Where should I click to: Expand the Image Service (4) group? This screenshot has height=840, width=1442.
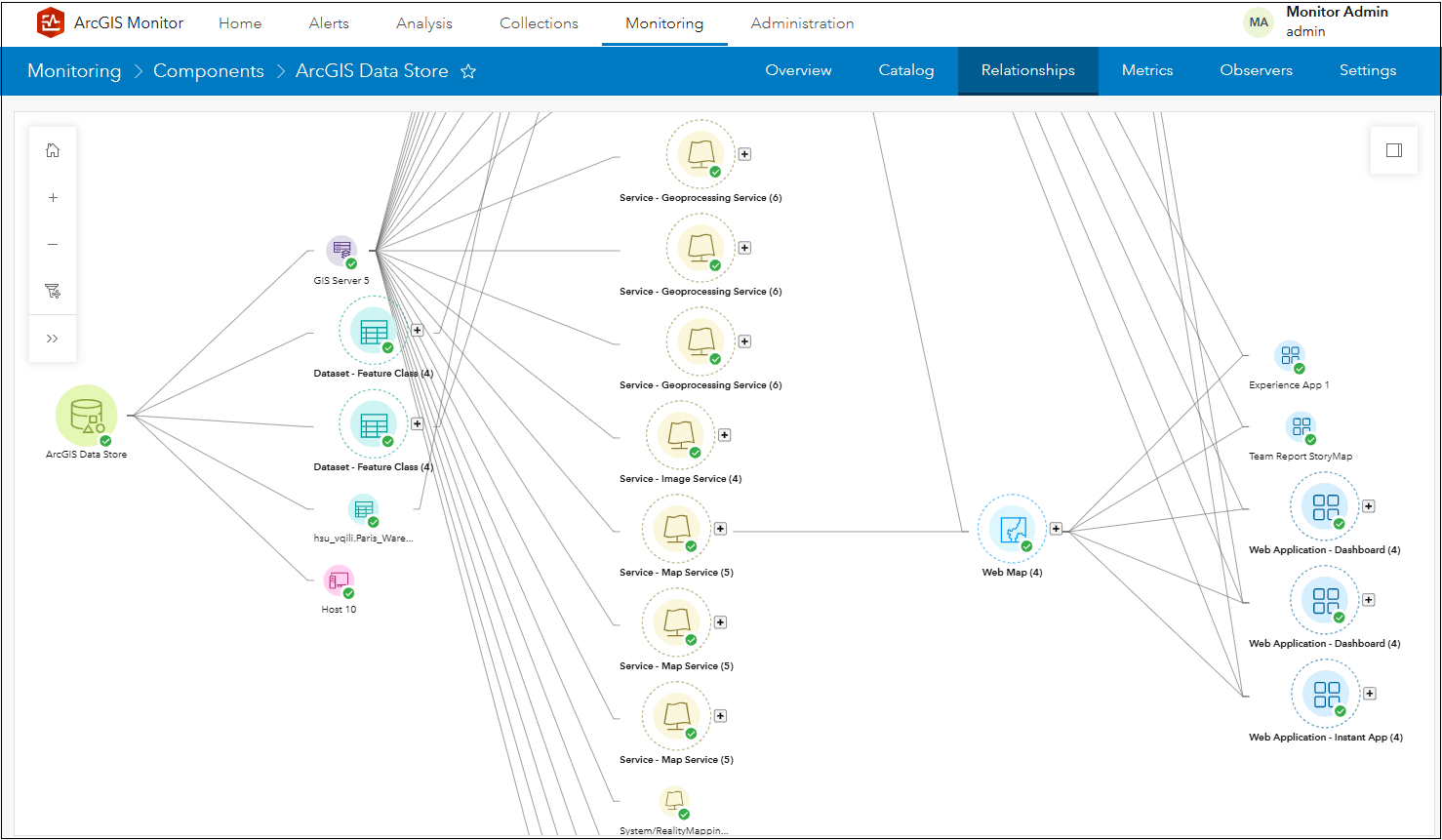click(x=724, y=435)
